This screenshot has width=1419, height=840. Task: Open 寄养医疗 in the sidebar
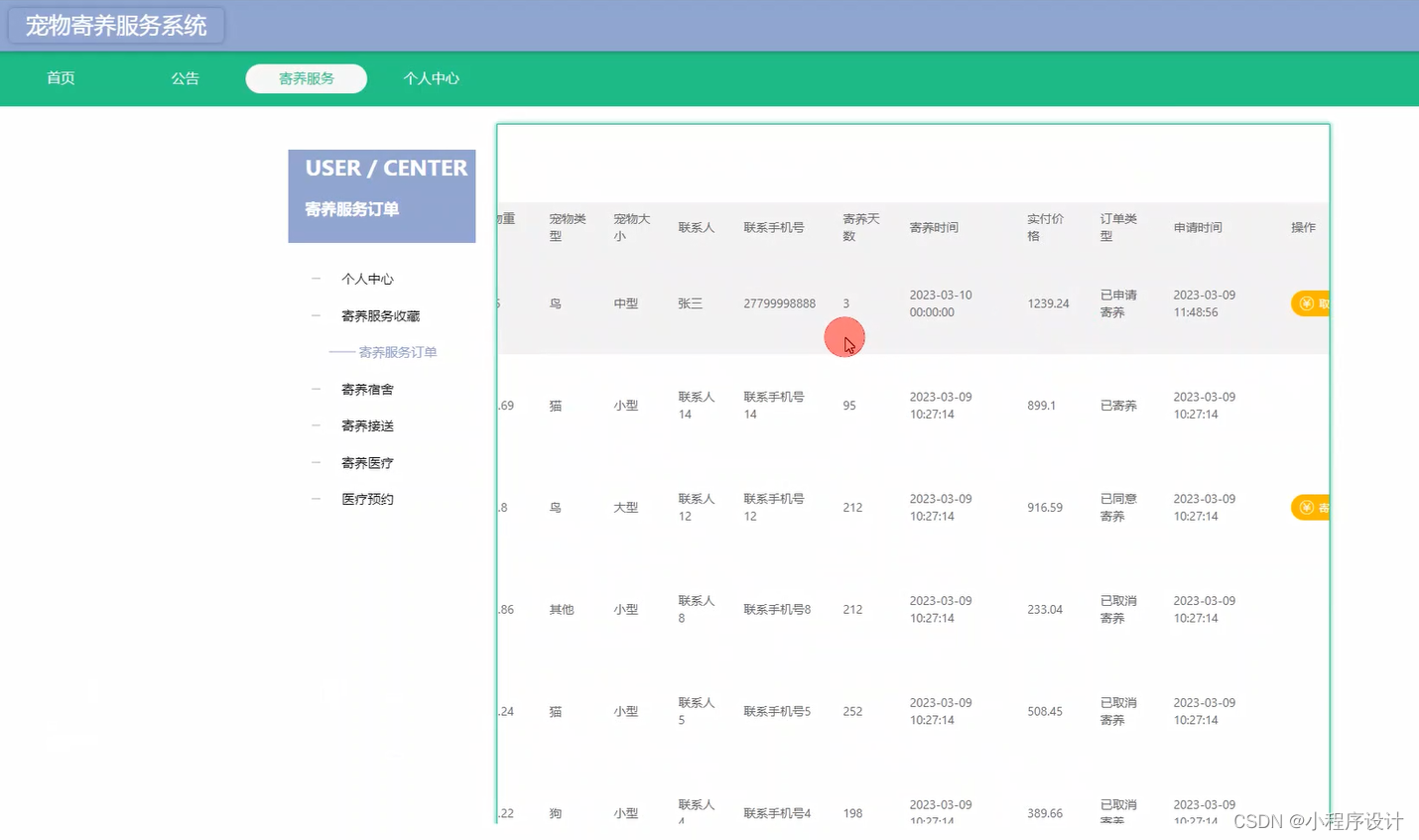pyautogui.click(x=367, y=462)
